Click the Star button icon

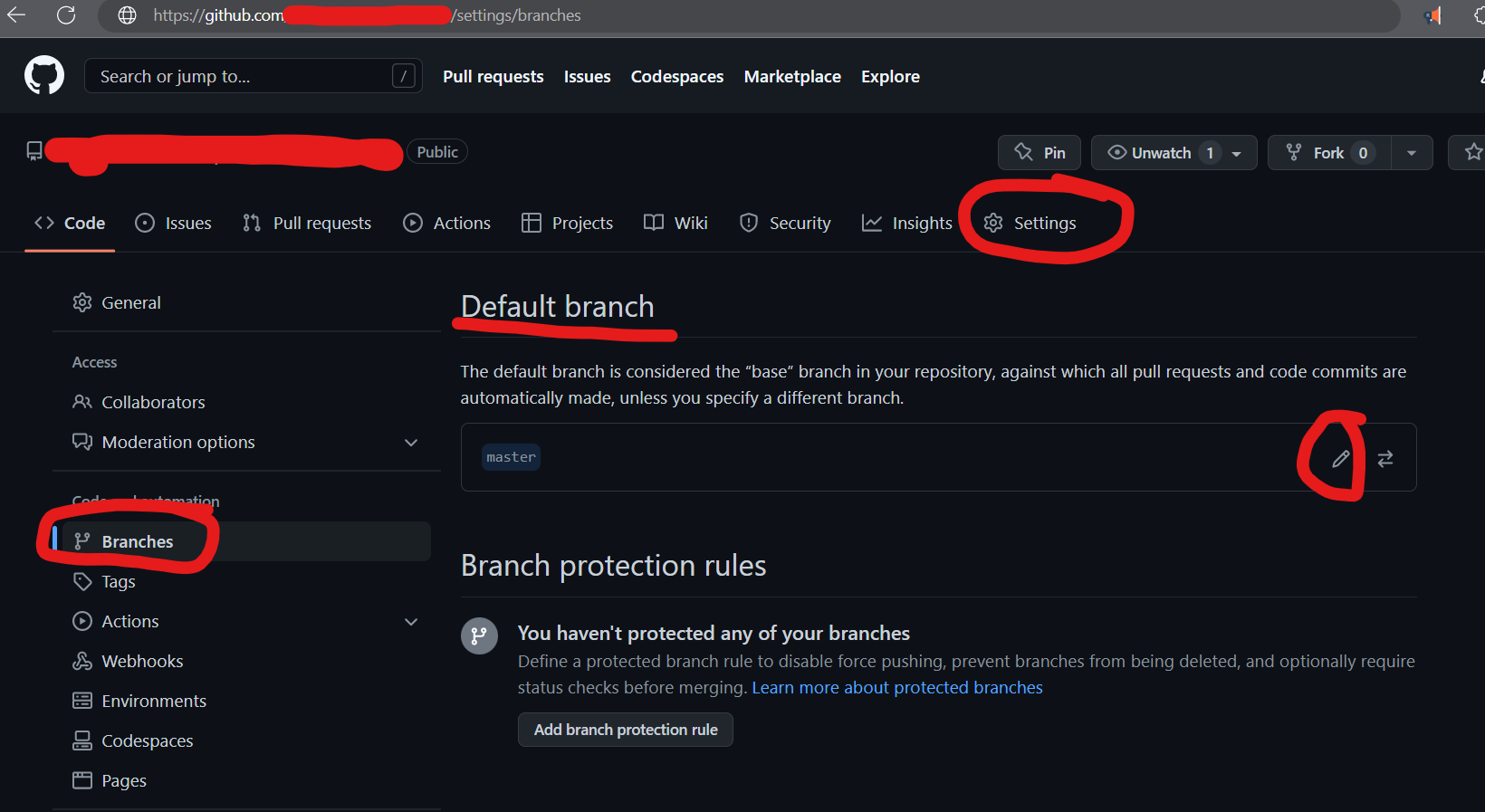pyautogui.click(x=1472, y=152)
